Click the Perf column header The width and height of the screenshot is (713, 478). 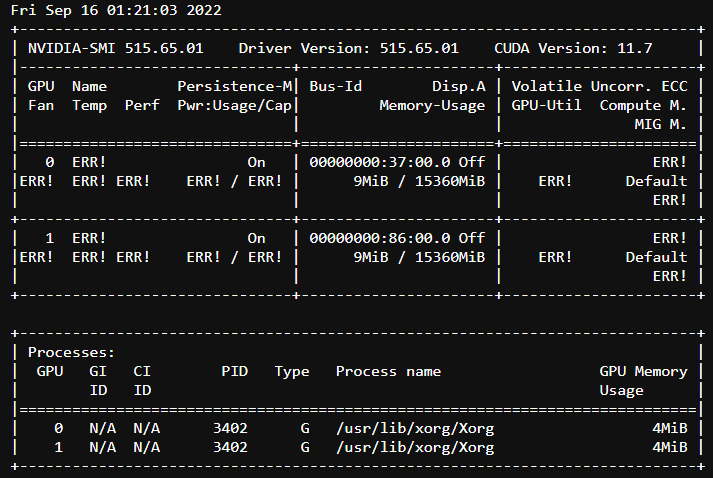click(142, 106)
